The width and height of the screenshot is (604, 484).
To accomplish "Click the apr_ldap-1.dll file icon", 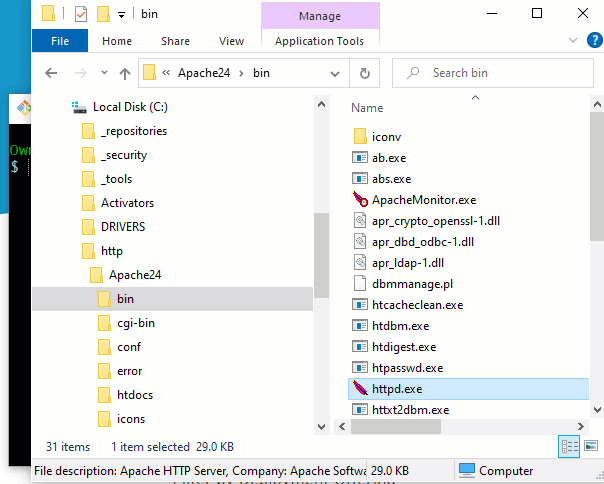I will (361, 263).
